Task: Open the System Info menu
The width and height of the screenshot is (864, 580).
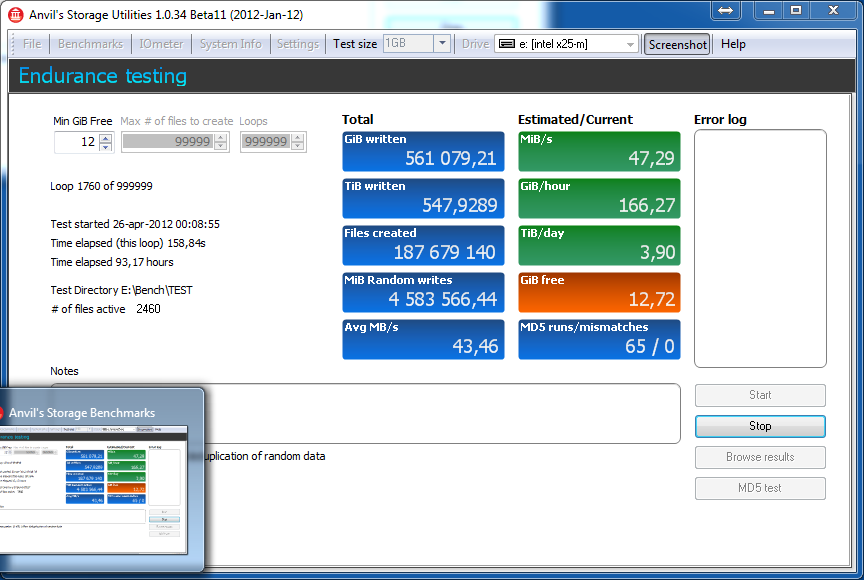Action: (230, 44)
